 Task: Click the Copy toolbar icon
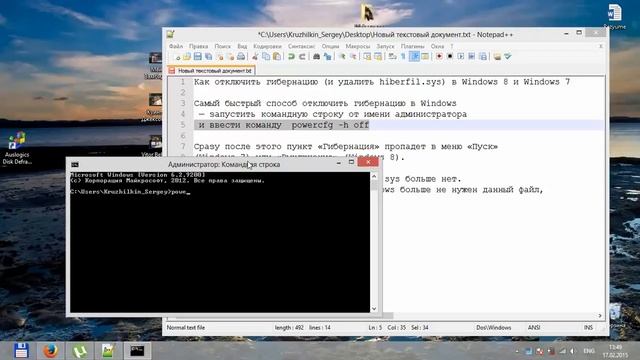point(266,57)
